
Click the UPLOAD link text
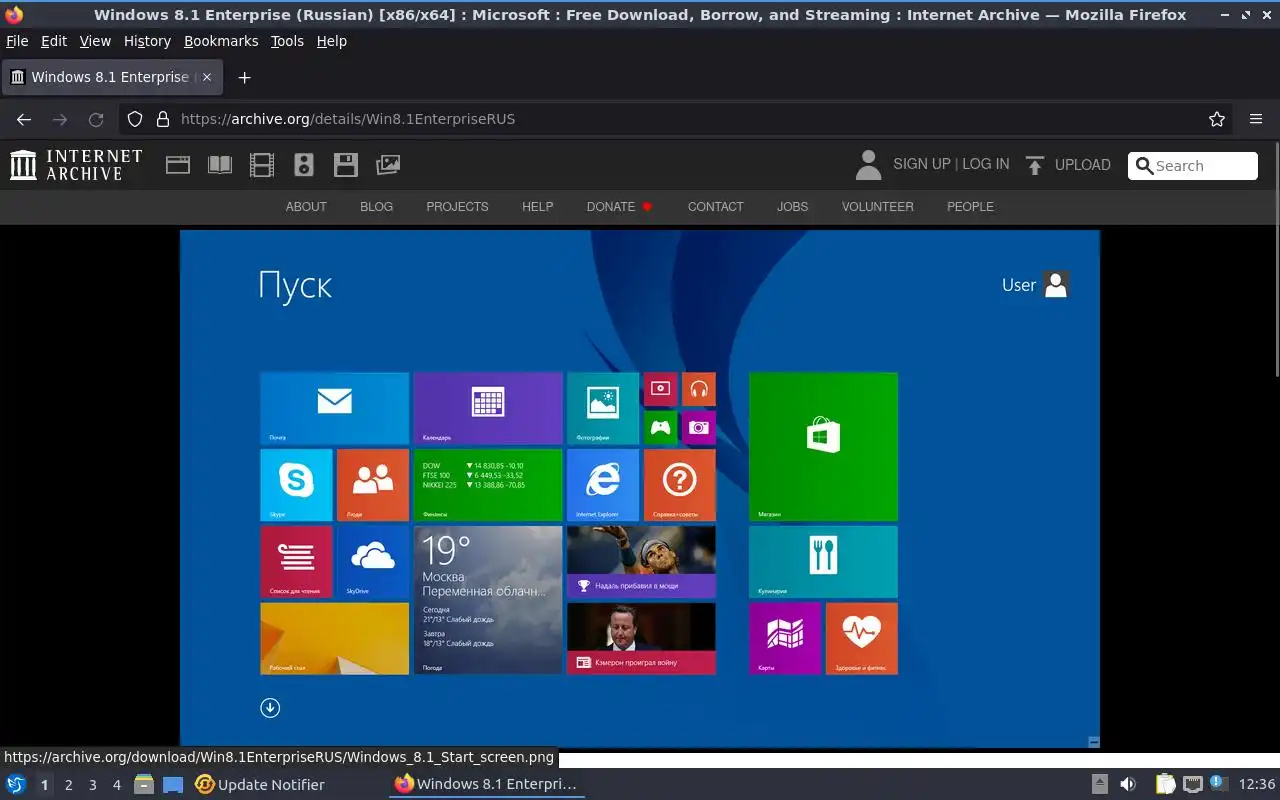[x=1083, y=165]
